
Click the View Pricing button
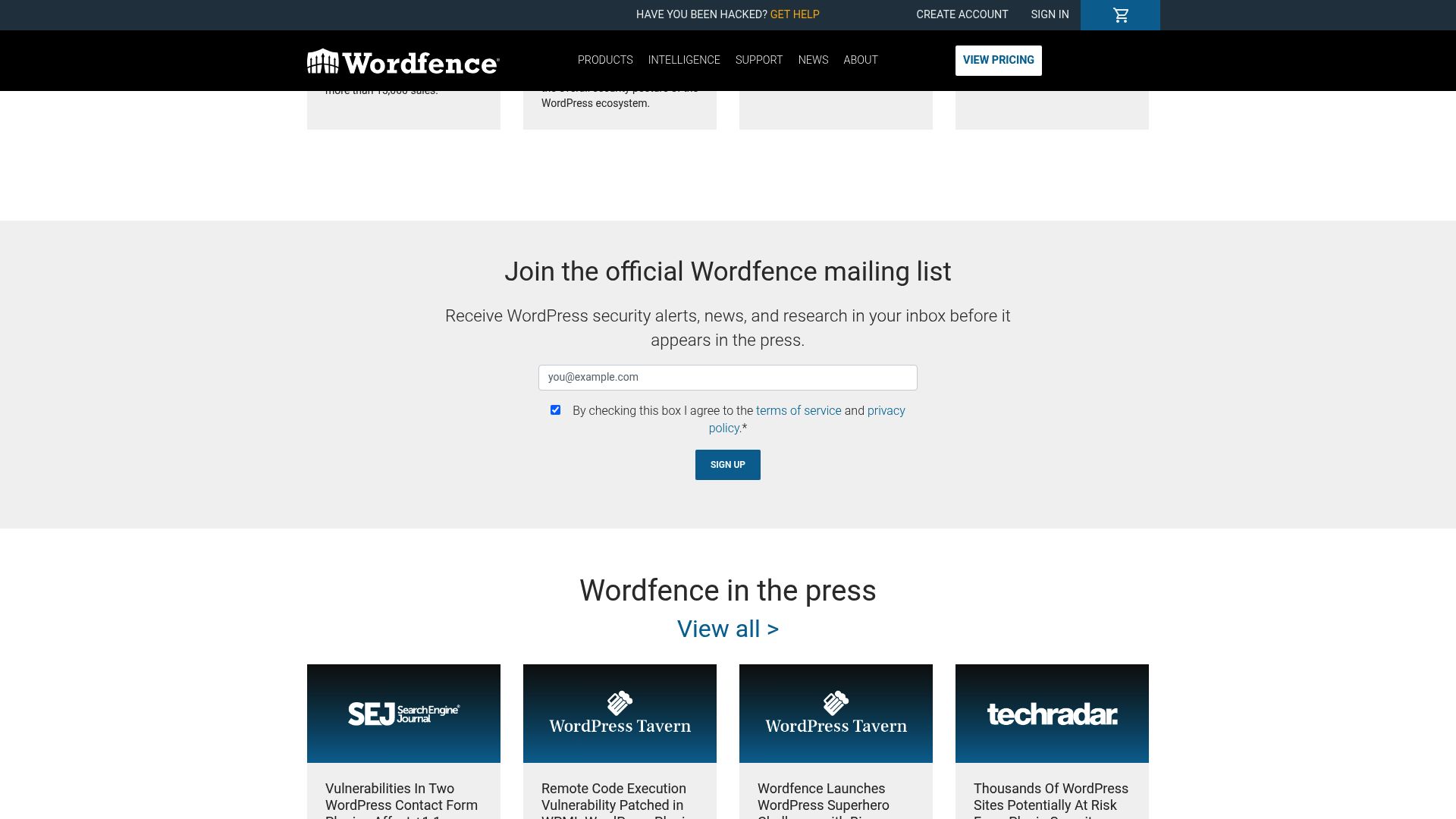(998, 60)
